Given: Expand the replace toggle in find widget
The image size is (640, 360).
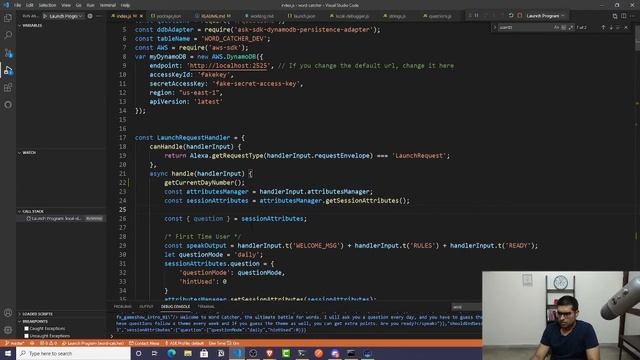Looking at the screenshot, I should point(495,27).
